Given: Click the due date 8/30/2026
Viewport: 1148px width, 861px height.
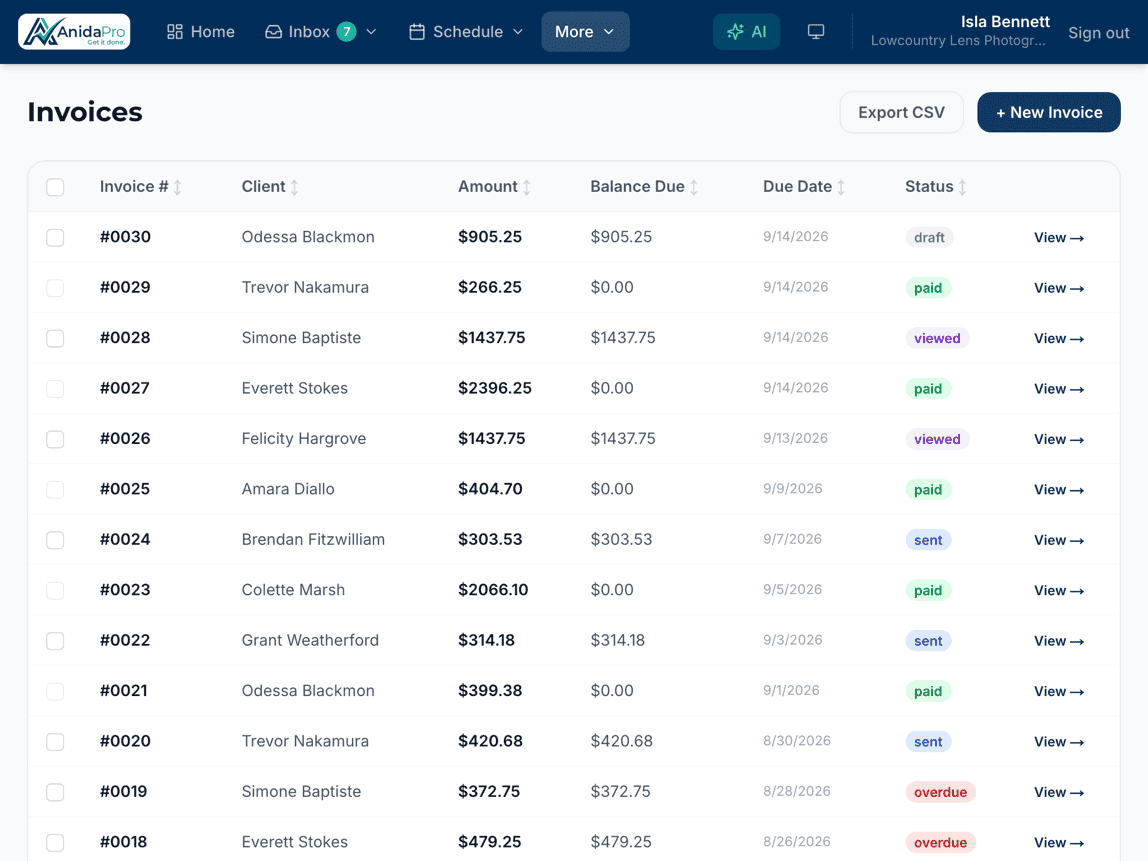Looking at the screenshot, I should [797, 741].
